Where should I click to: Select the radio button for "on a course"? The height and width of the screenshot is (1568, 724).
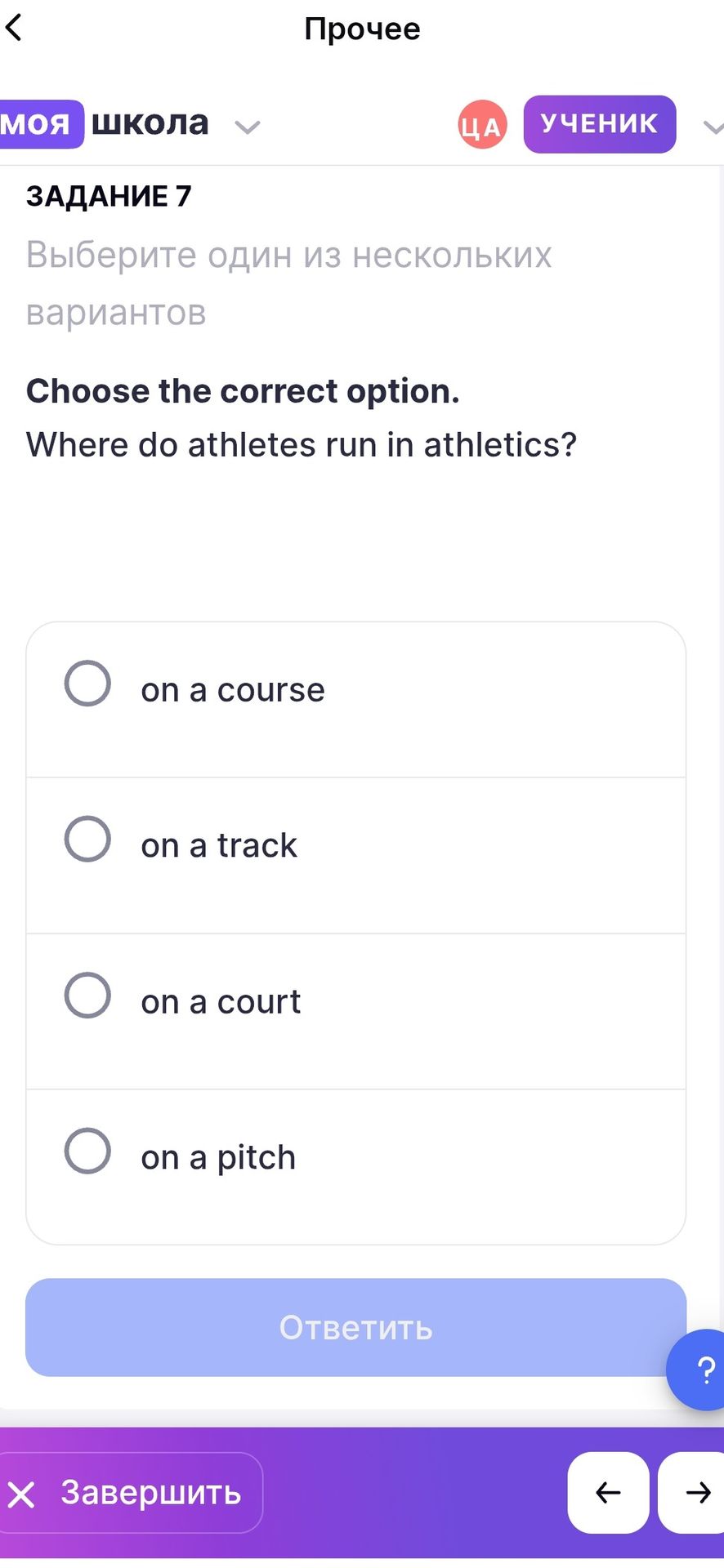87,684
